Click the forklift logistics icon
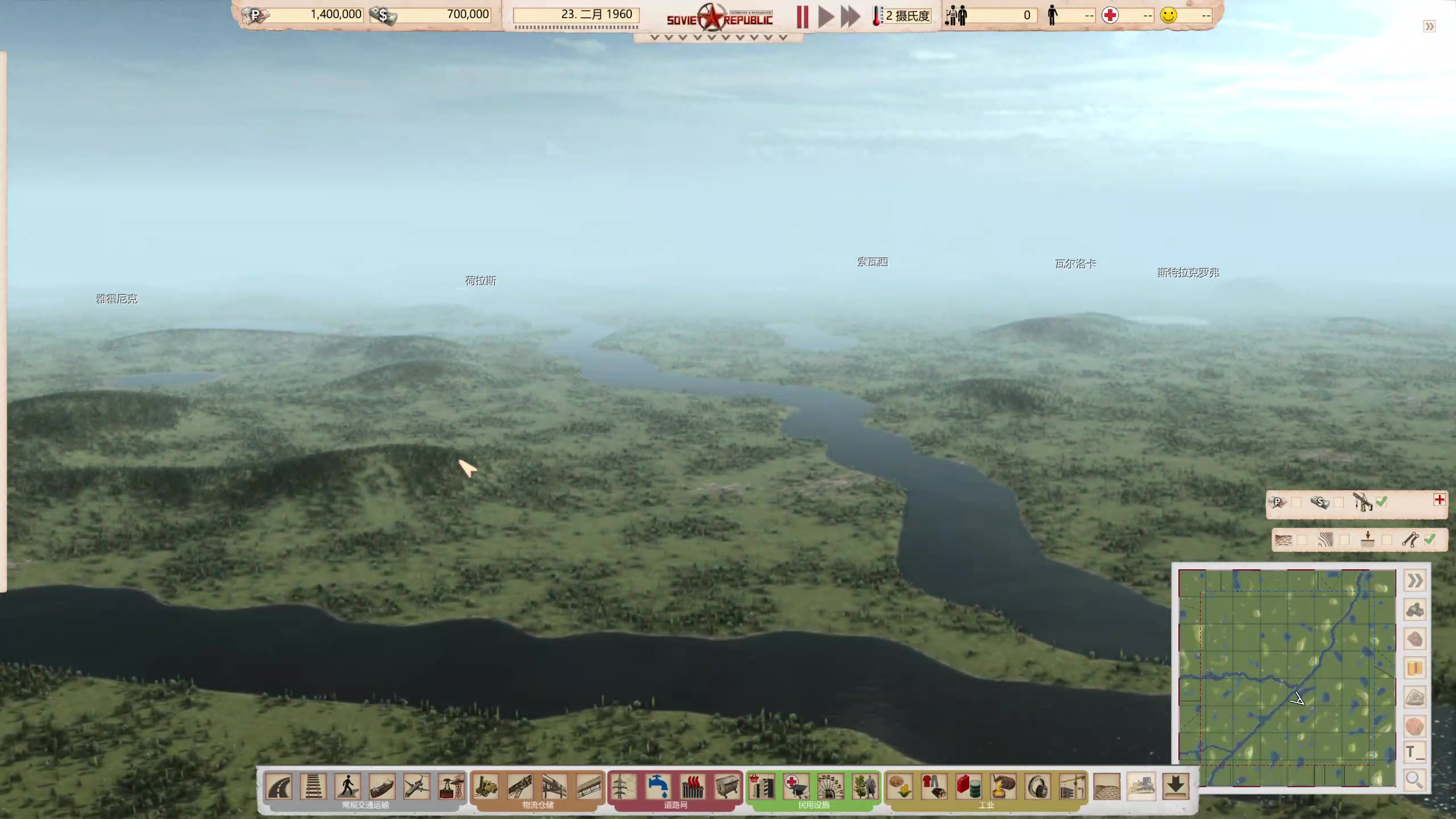Viewport: 1456px width, 819px height. pyautogui.click(x=486, y=787)
